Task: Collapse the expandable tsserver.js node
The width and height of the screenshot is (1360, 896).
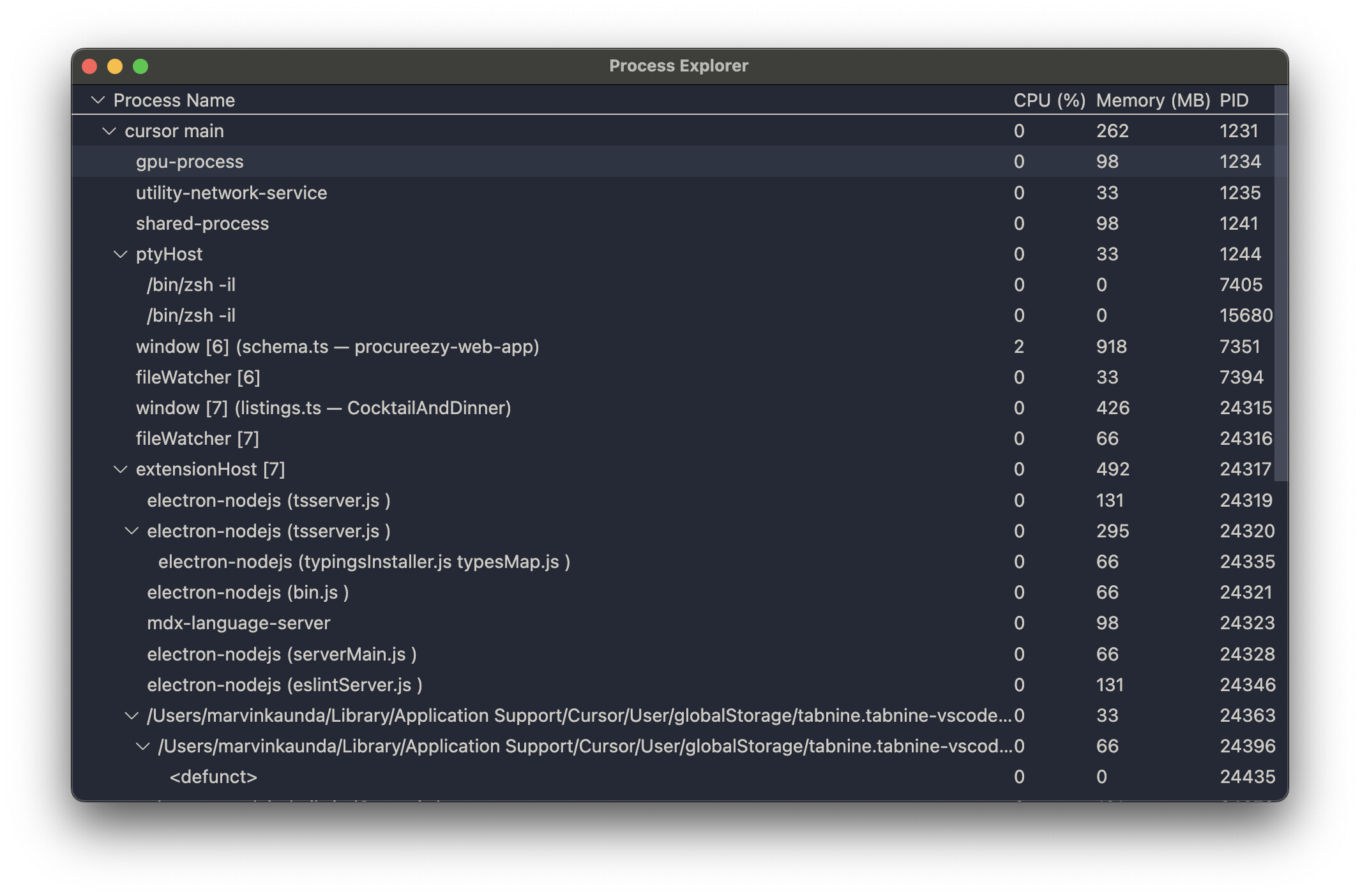Action: pos(132,531)
